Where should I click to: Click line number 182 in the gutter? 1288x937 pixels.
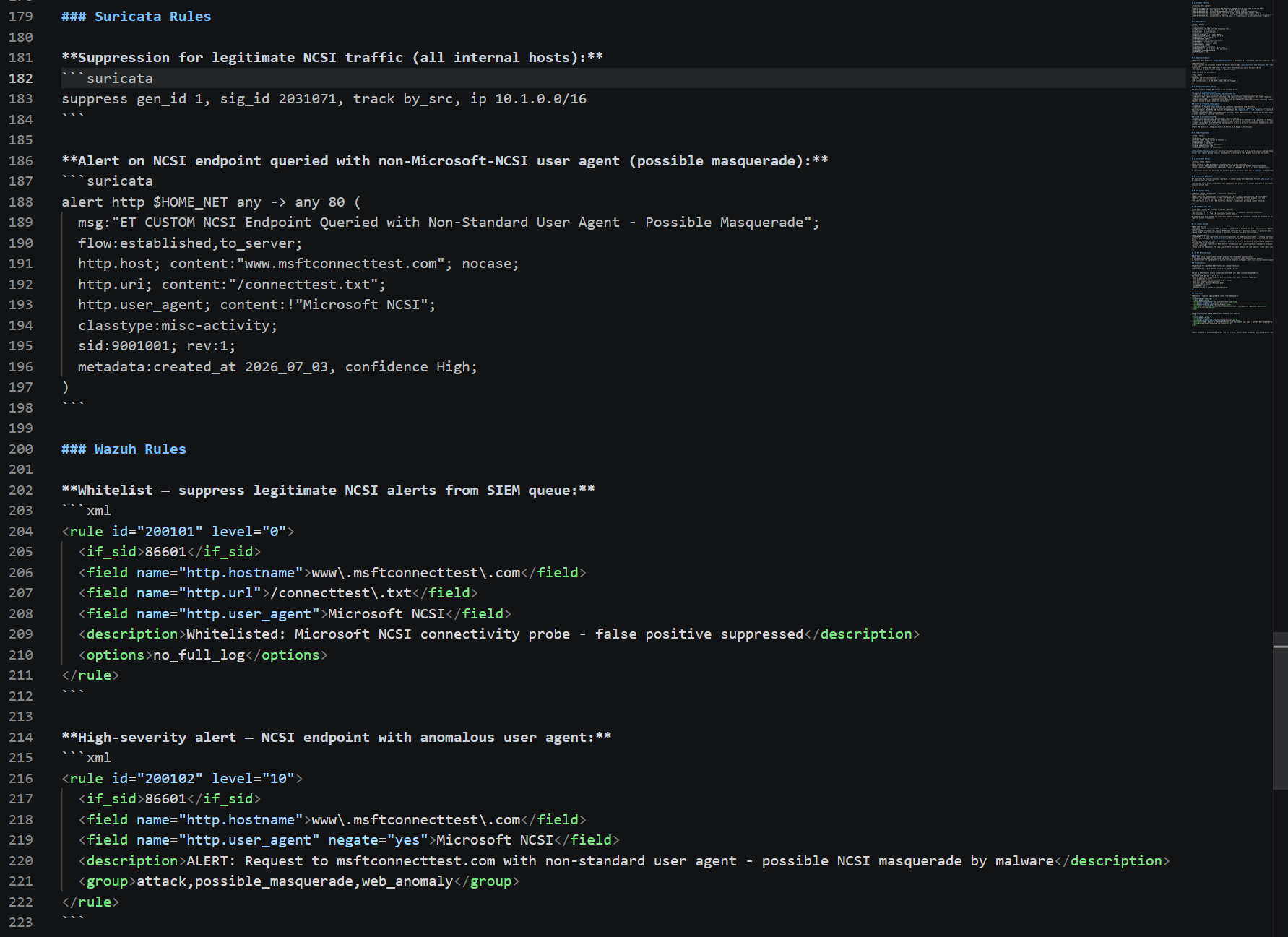[21, 79]
